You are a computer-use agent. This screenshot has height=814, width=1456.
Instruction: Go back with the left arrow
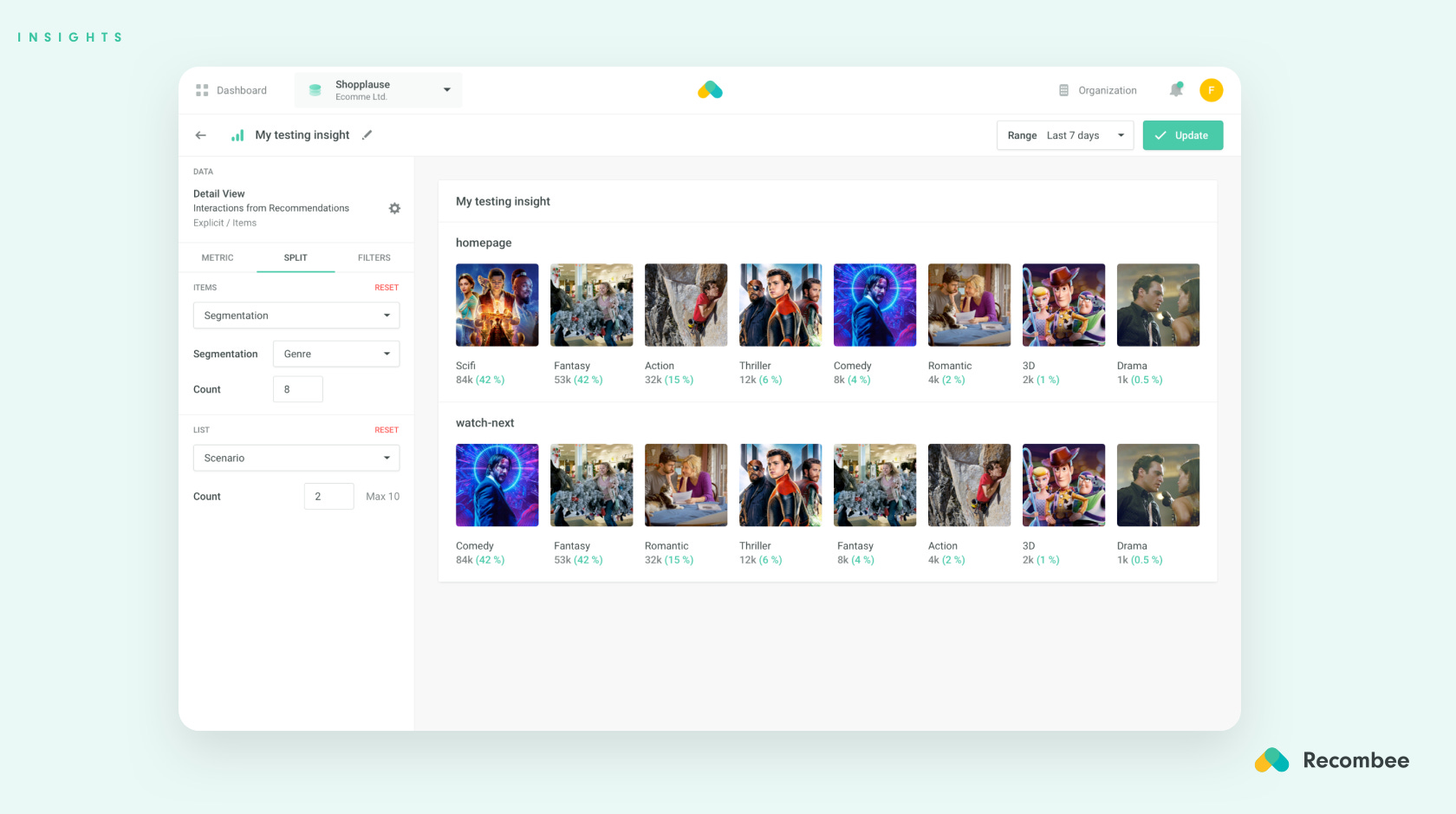(x=201, y=135)
